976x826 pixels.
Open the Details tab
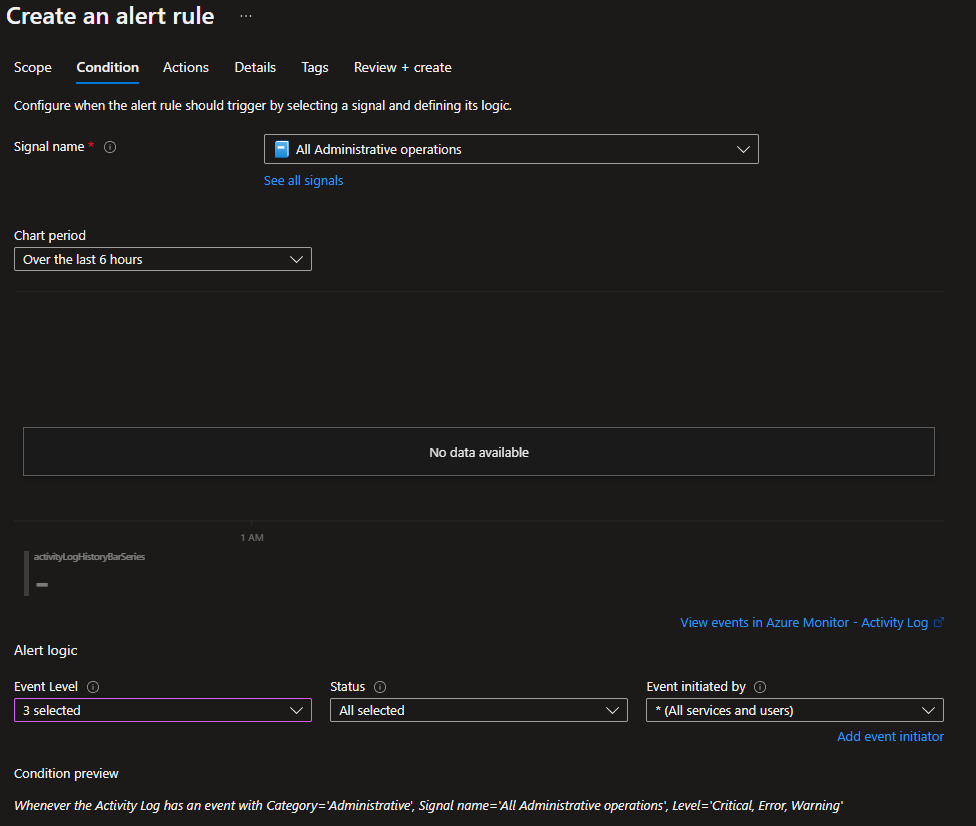click(255, 67)
